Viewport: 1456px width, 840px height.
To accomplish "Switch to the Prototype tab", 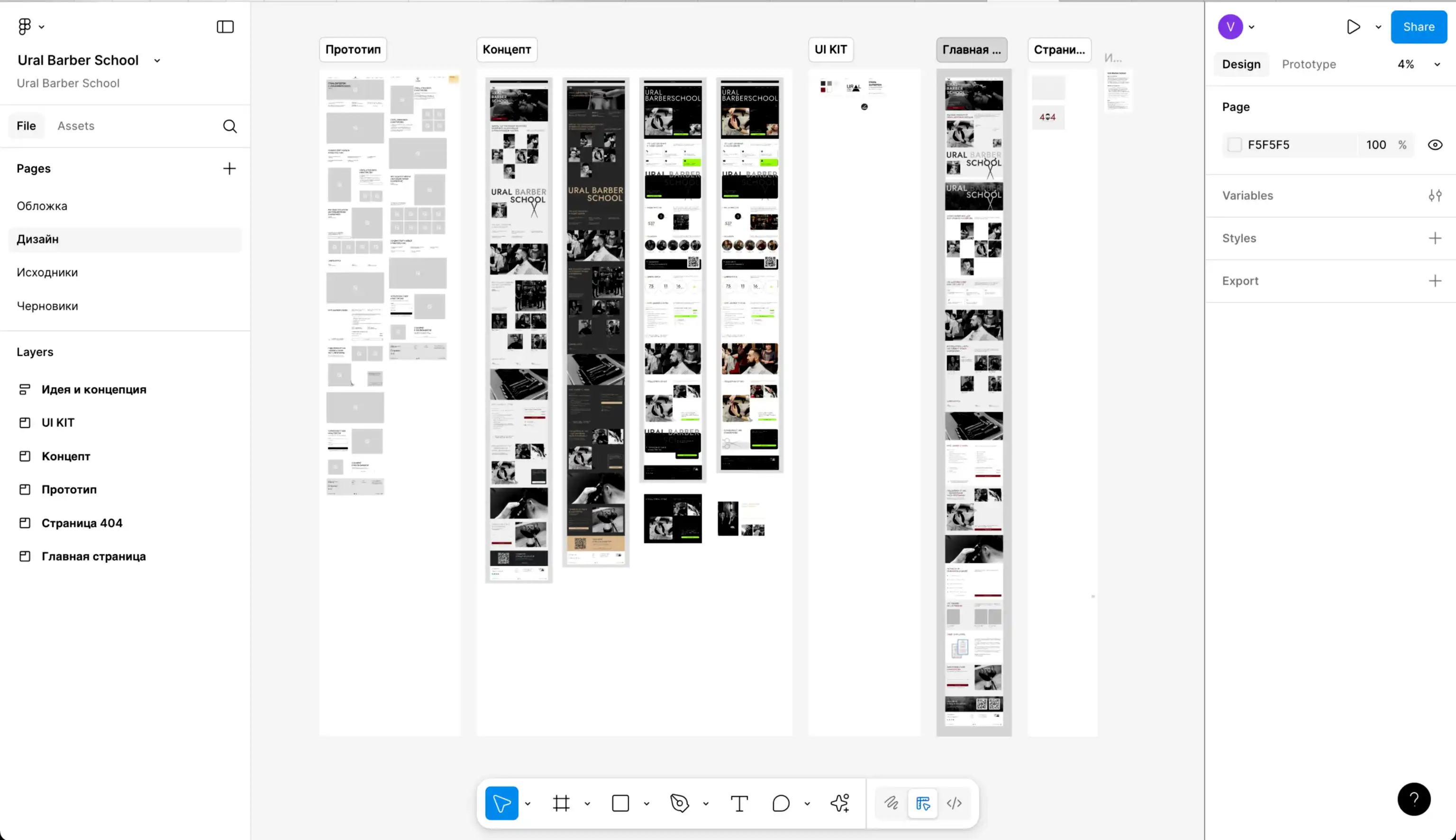I will (x=1309, y=64).
